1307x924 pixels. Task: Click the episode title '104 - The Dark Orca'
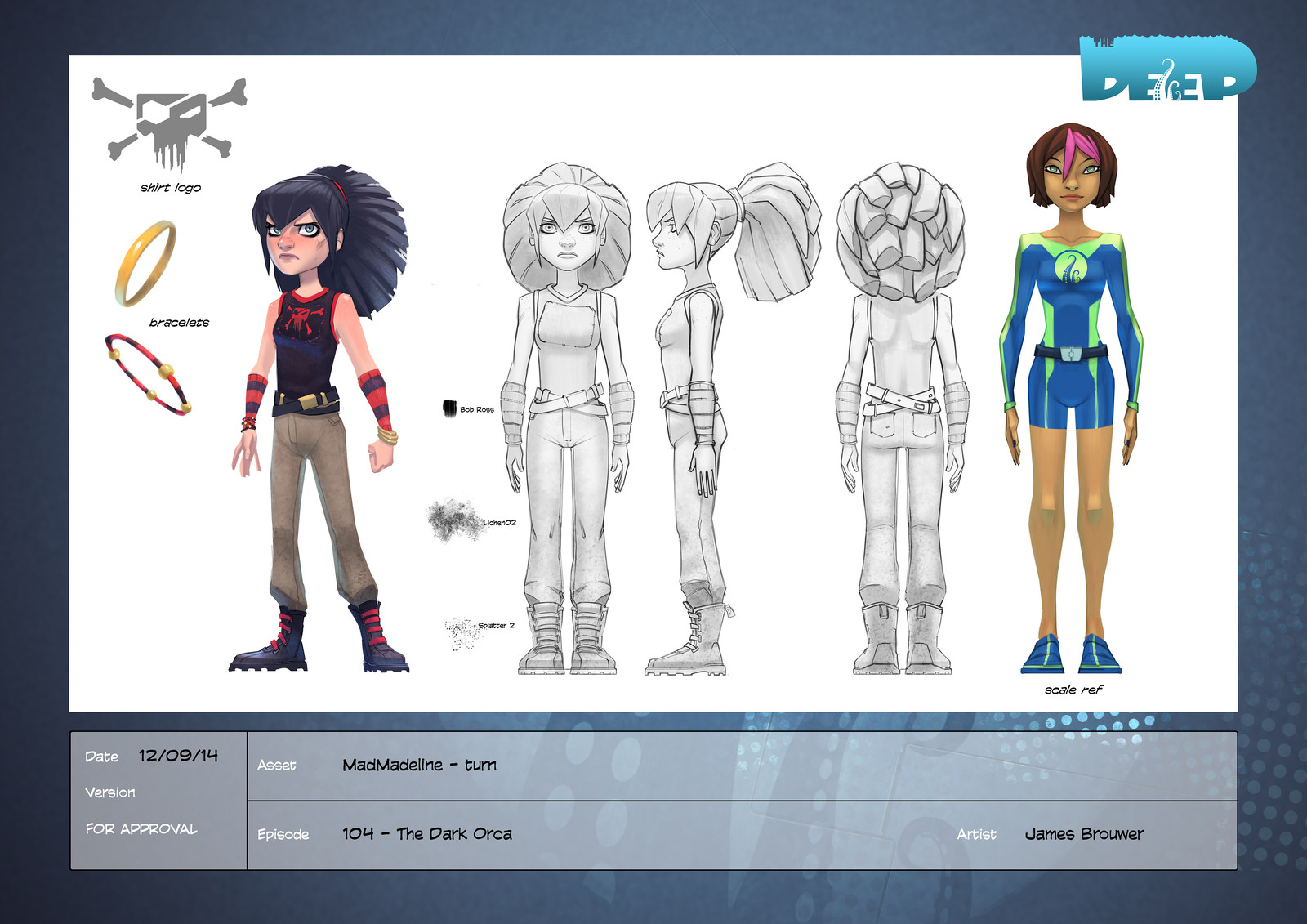click(x=427, y=834)
